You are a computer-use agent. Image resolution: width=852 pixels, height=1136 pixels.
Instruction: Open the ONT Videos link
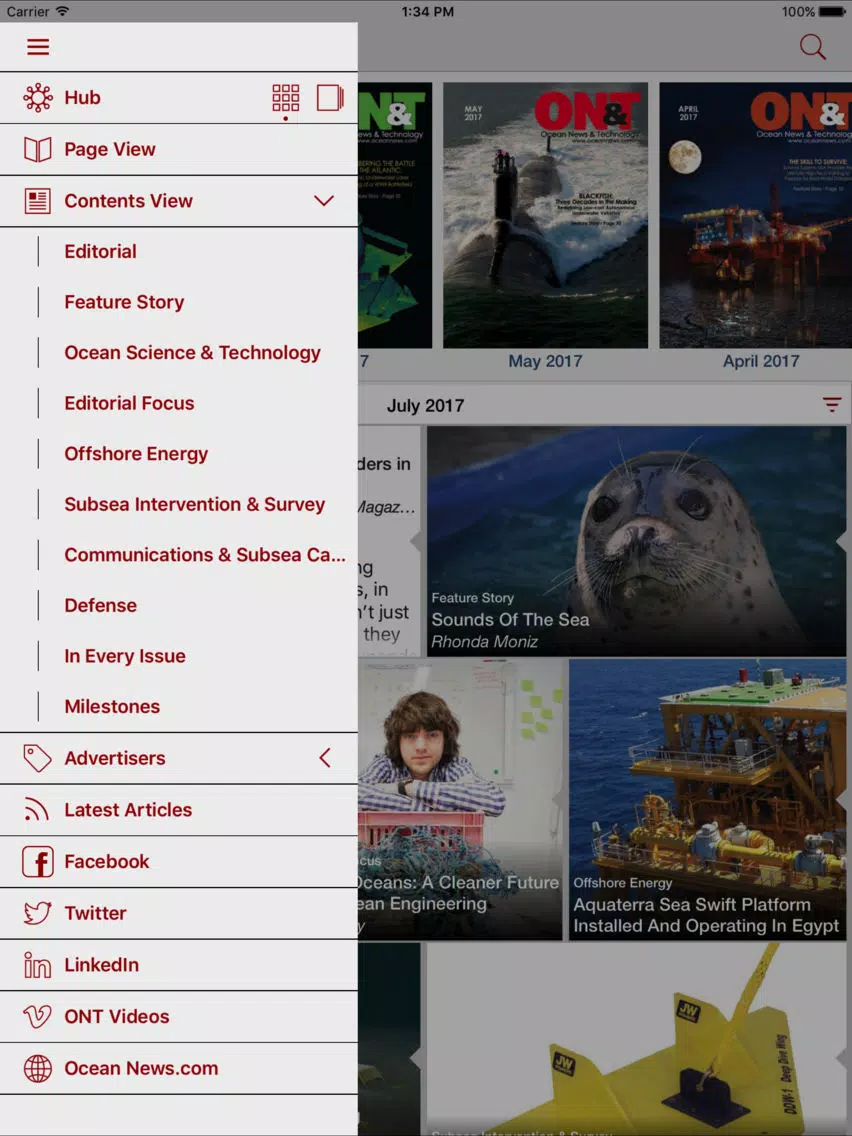(179, 1016)
